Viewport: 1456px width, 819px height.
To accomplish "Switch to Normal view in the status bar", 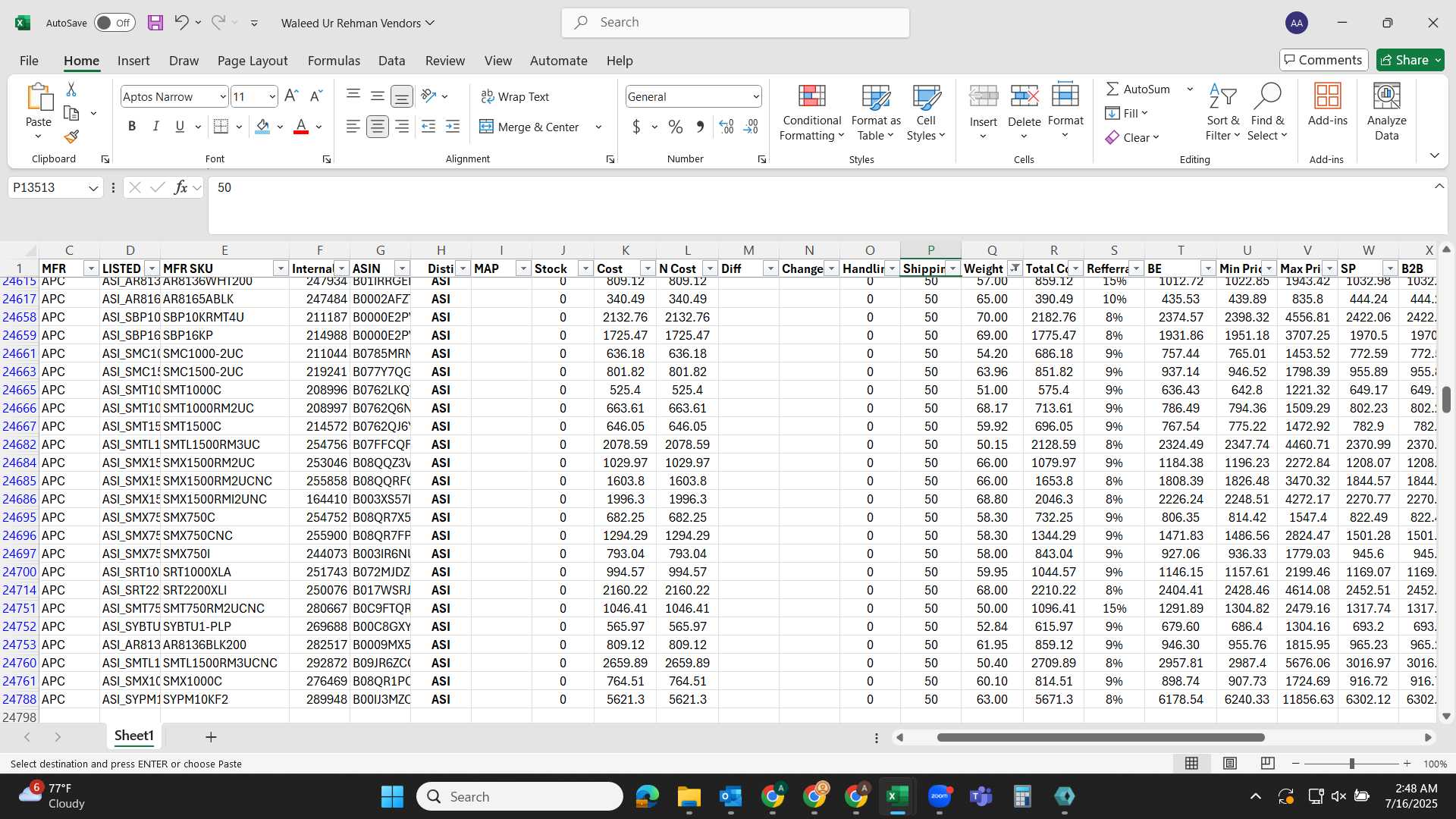I will click(x=1191, y=764).
